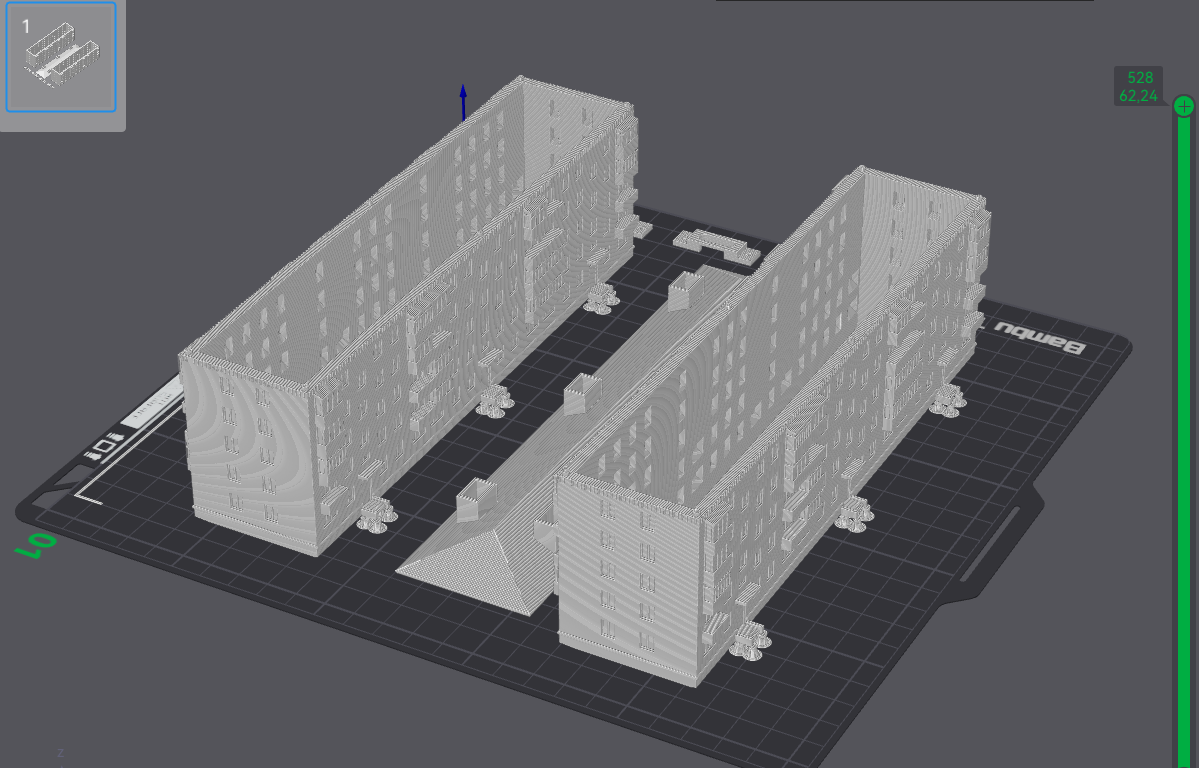Viewport: 1199px width, 768px height.
Task: Select the right apartment building model
Action: coord(772,428)
